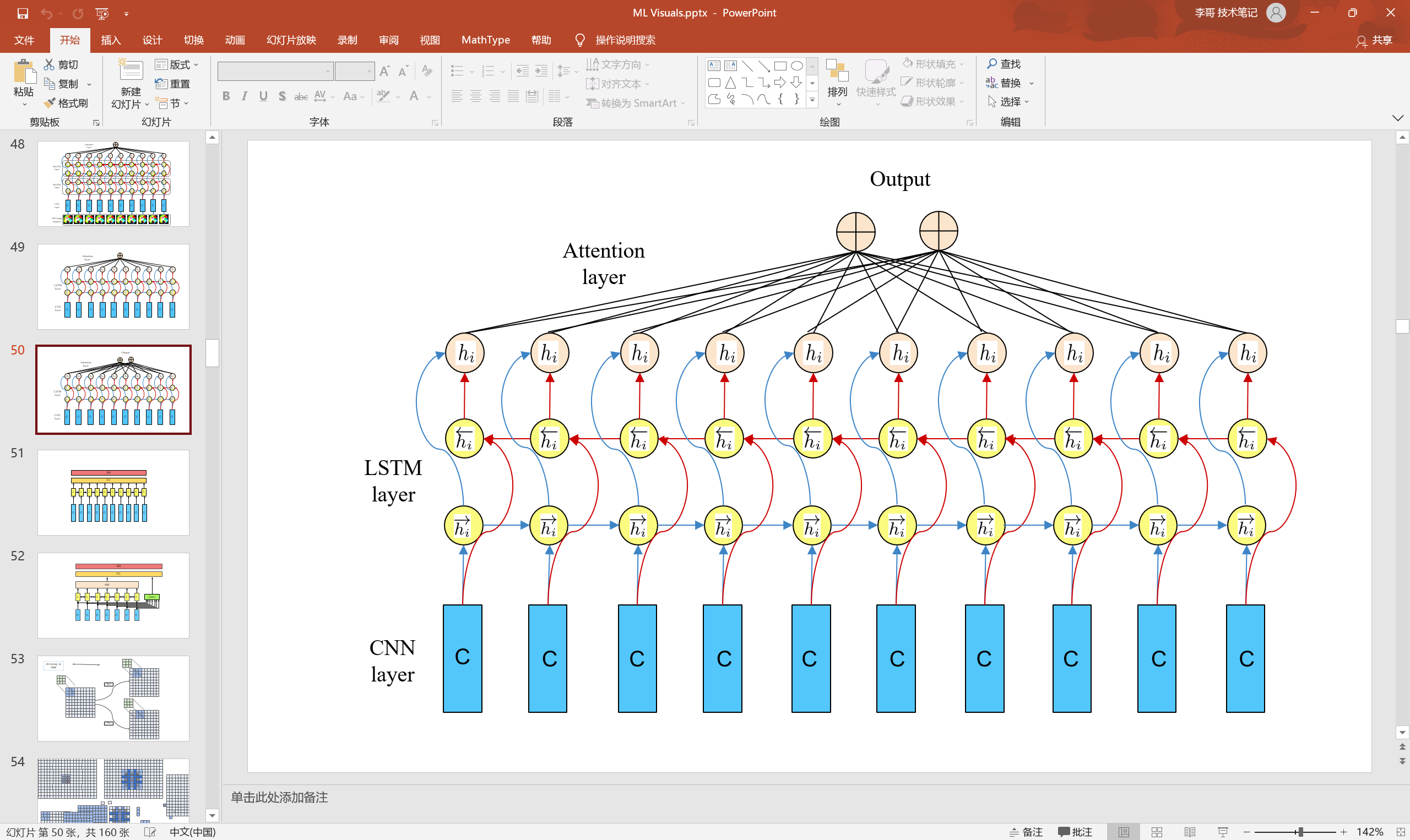Click to add notes (单击此处添加备注)
Image resolution: width=1410 pixels, height=840 pixels.
279,797
